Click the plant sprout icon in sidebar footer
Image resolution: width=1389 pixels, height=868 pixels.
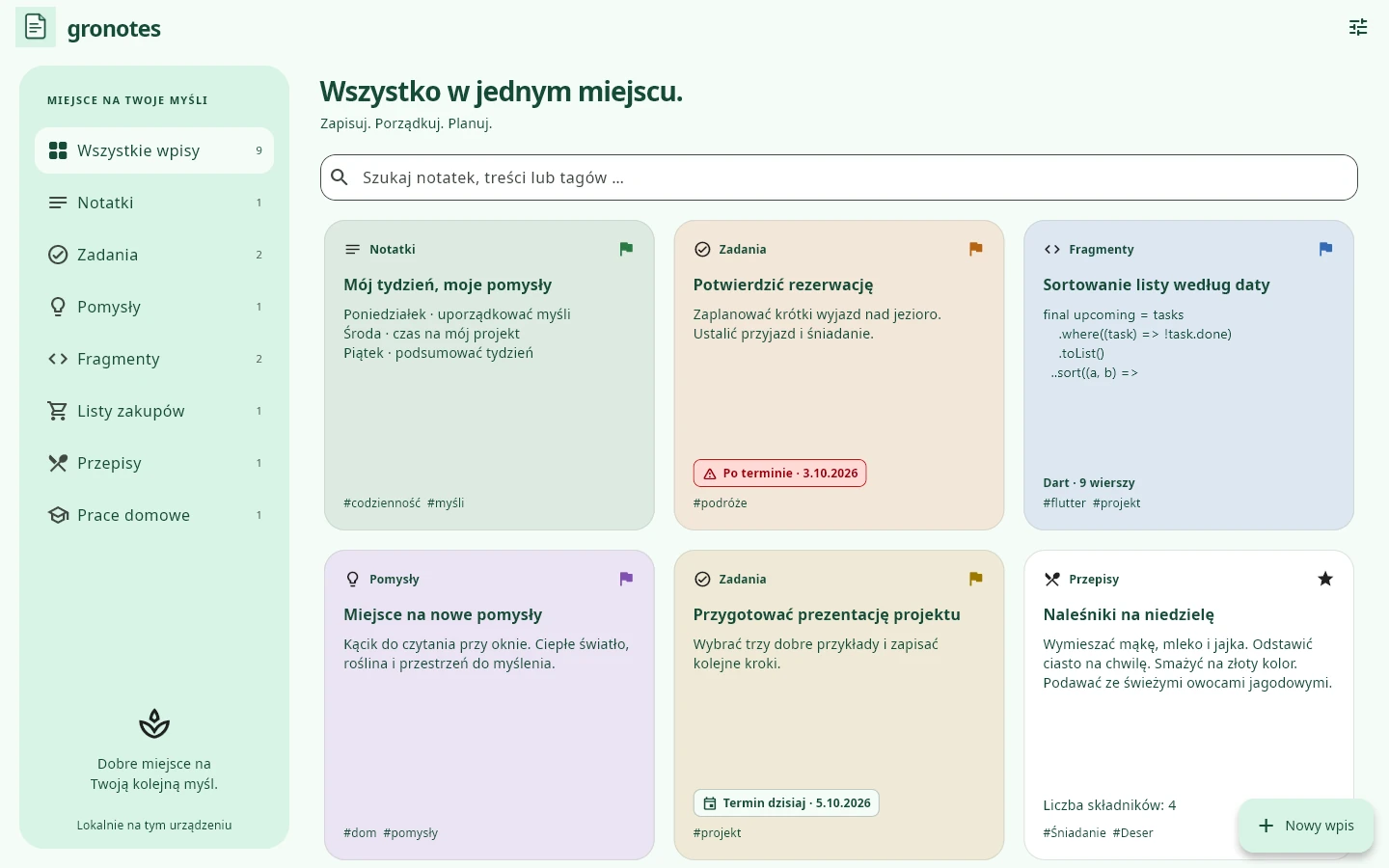tap(154, 723)
